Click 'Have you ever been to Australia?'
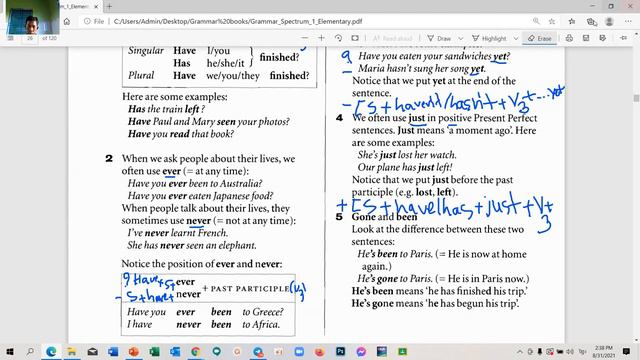Viewport: 640px width, 360px height. (x=195, y=183)
